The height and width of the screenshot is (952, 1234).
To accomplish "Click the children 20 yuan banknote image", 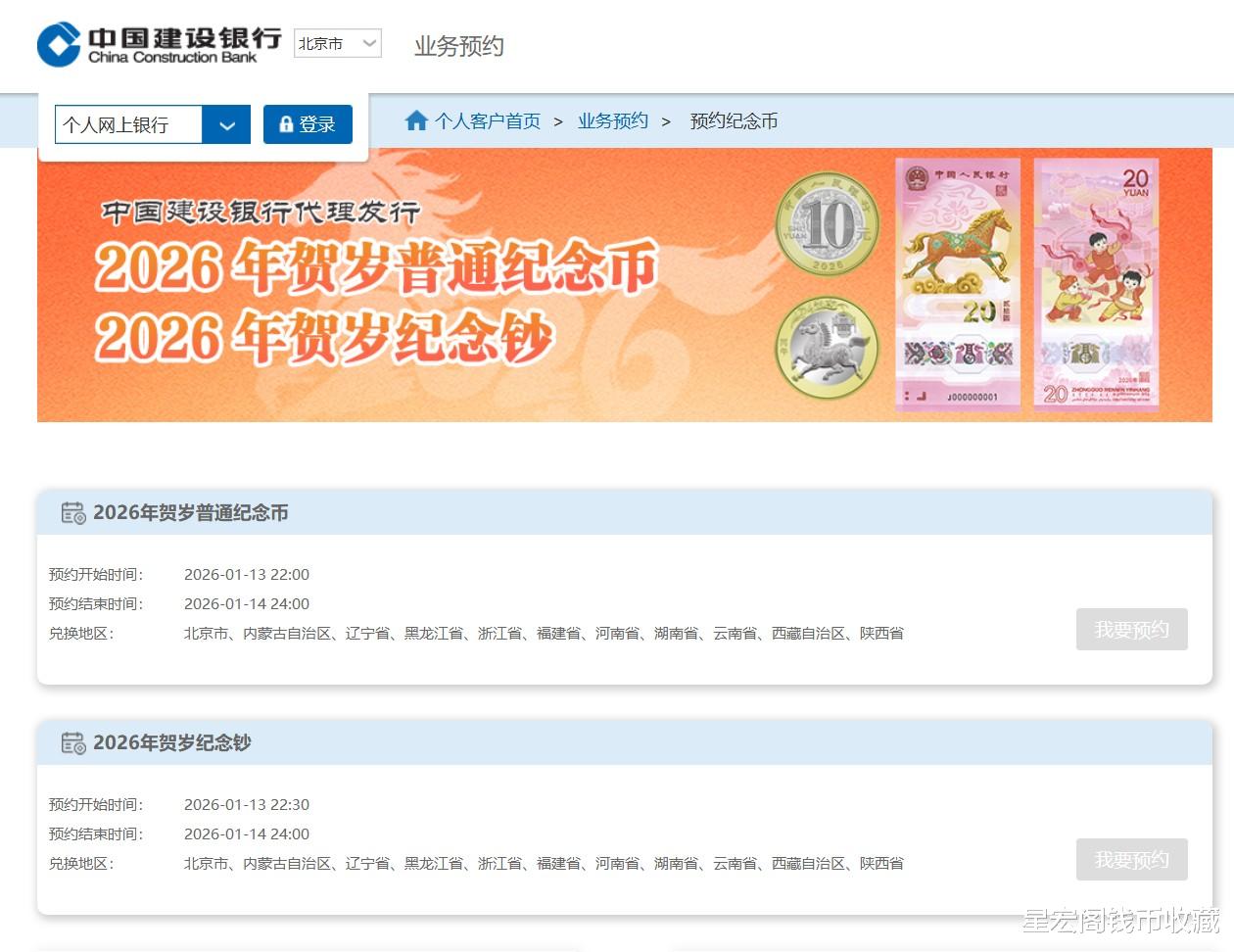I will click(x=1096, y=284).
